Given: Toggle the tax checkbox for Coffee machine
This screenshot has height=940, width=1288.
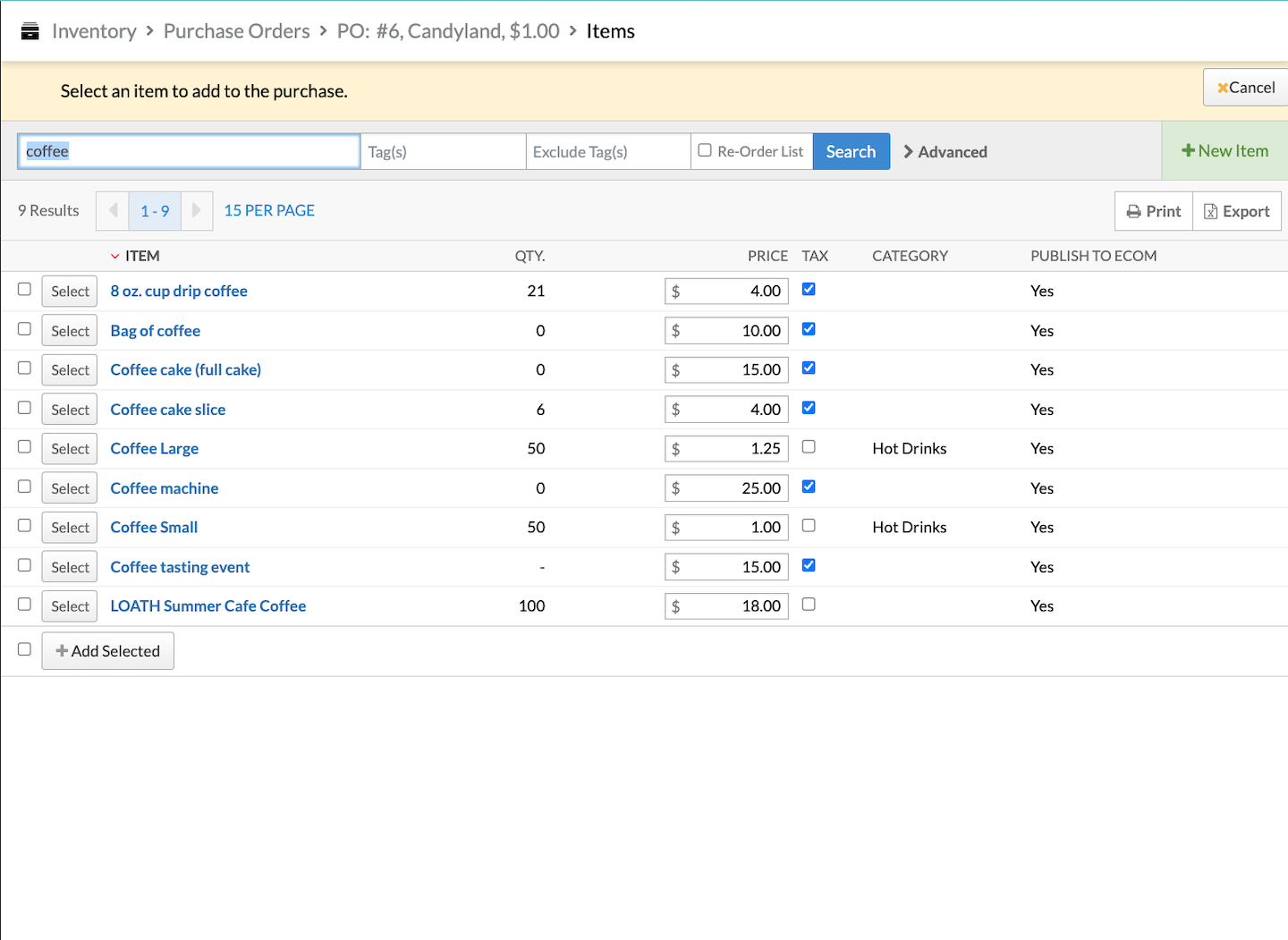Looking at the screenshot, I should (x=809, y=487).
